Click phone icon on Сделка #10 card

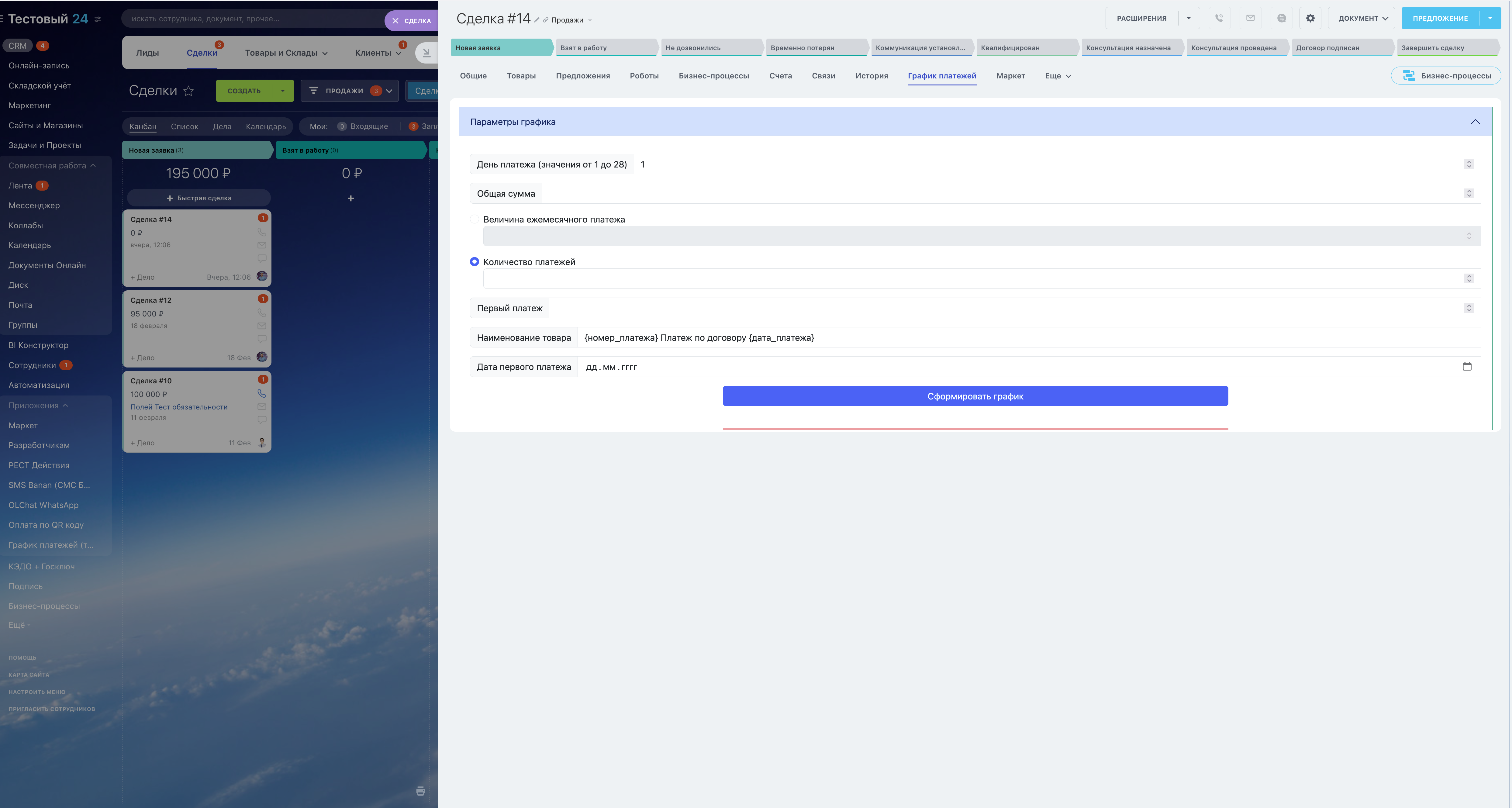coord(262,394)
